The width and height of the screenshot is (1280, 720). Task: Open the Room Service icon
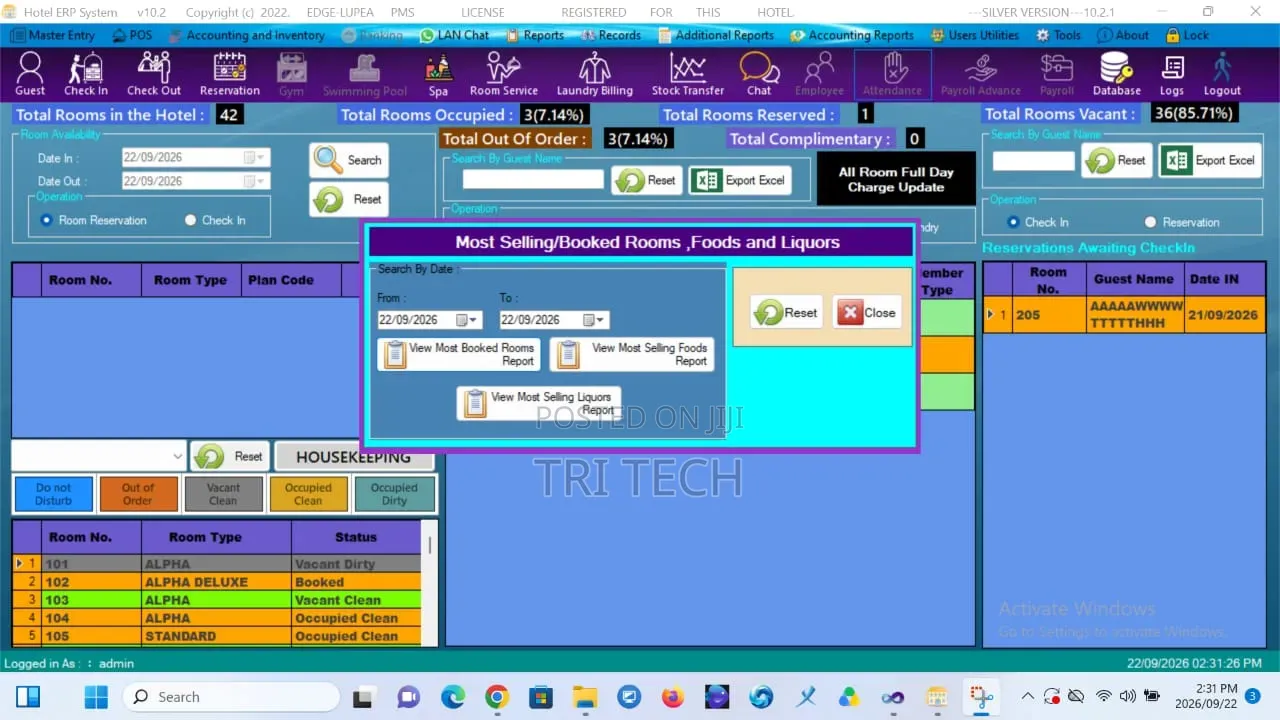(504, 74)
